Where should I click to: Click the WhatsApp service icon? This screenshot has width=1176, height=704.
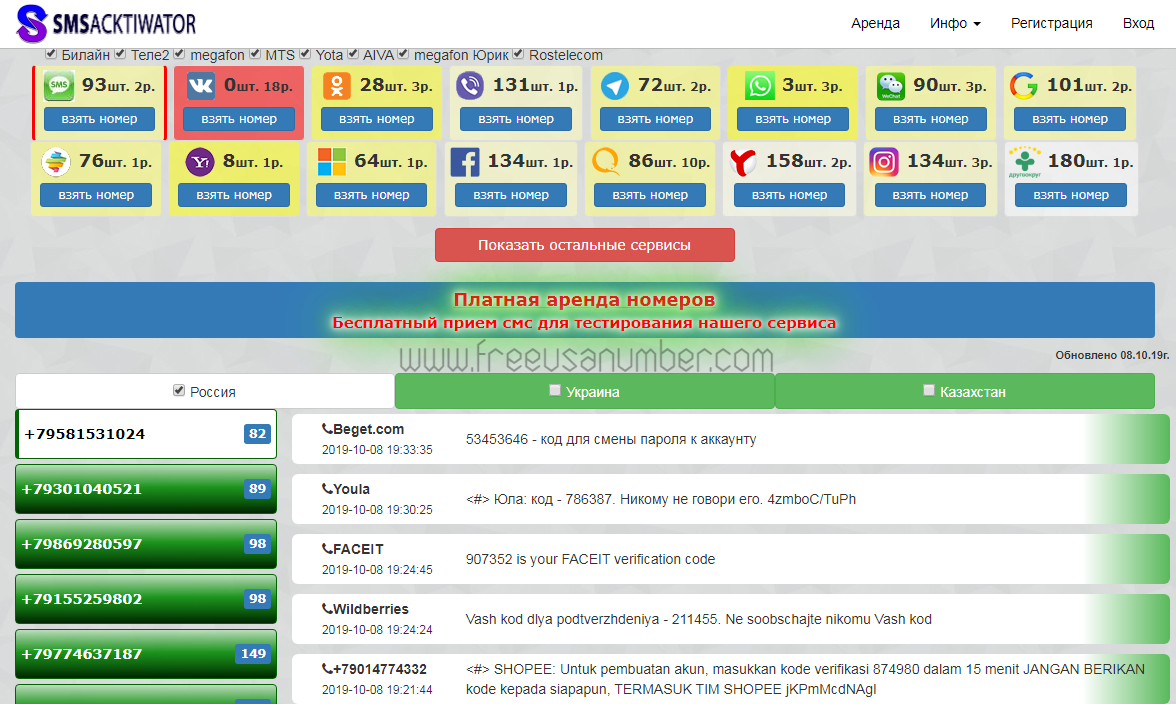759,85
